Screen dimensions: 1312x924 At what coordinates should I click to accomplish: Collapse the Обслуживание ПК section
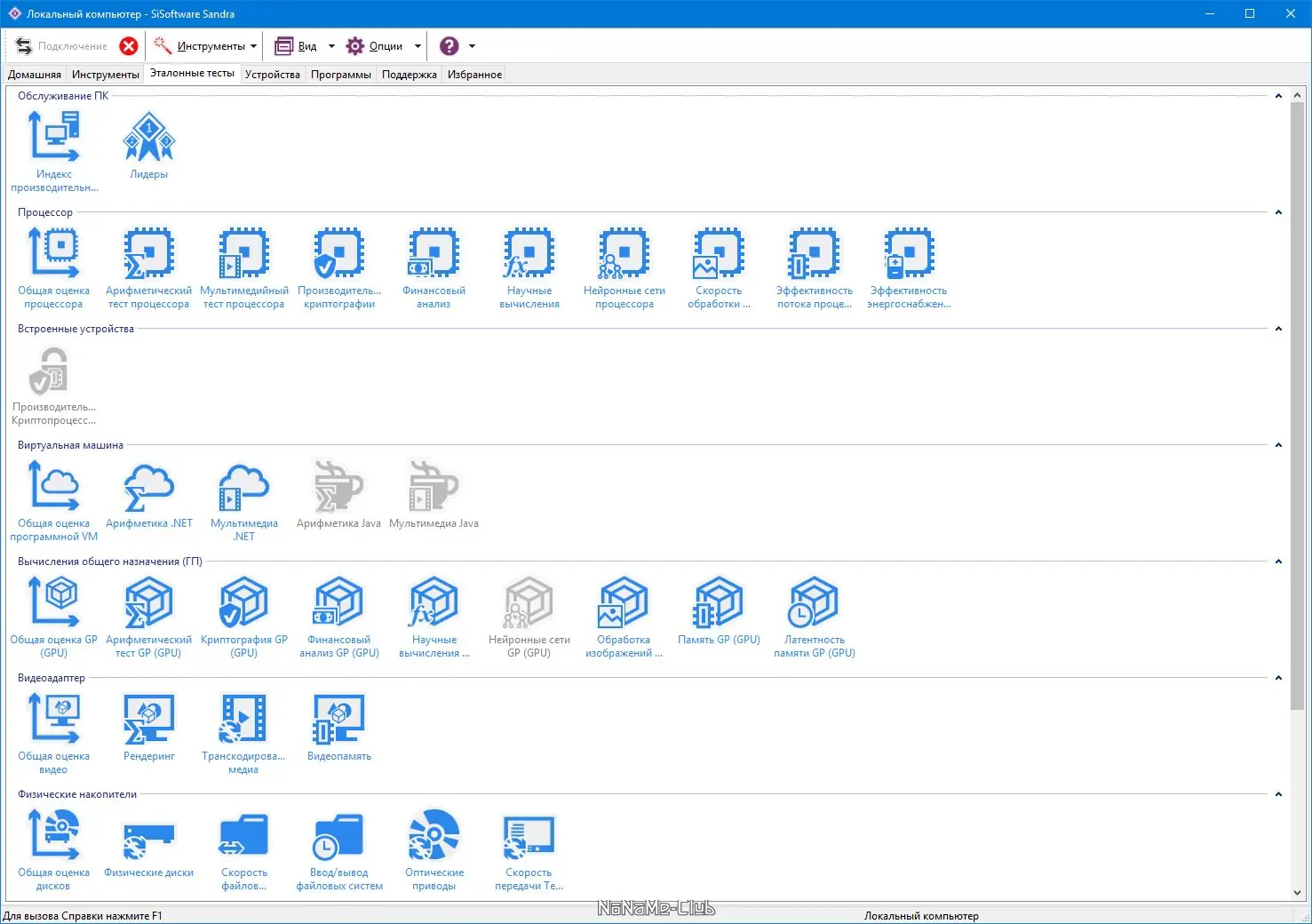click(x=1278, y=96)
